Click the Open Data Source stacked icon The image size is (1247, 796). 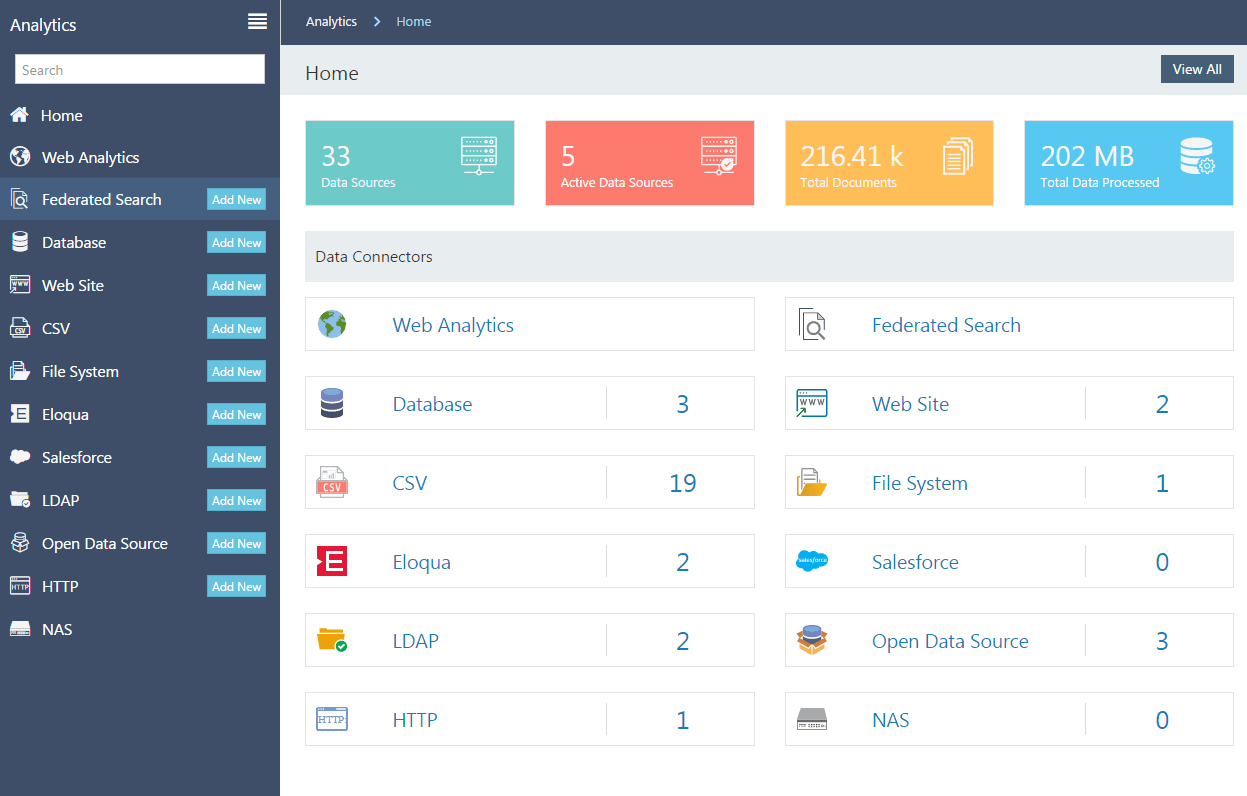tap(811, 640)
